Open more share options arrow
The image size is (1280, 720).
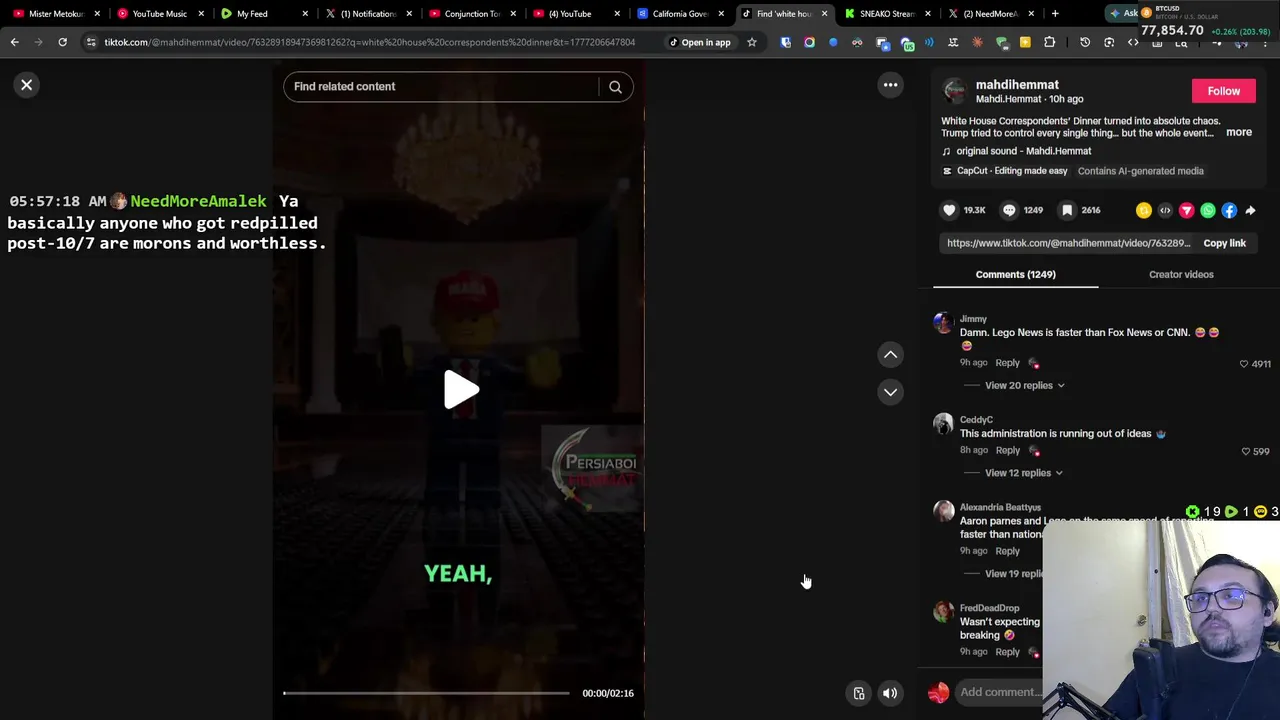pos(1250,210)
